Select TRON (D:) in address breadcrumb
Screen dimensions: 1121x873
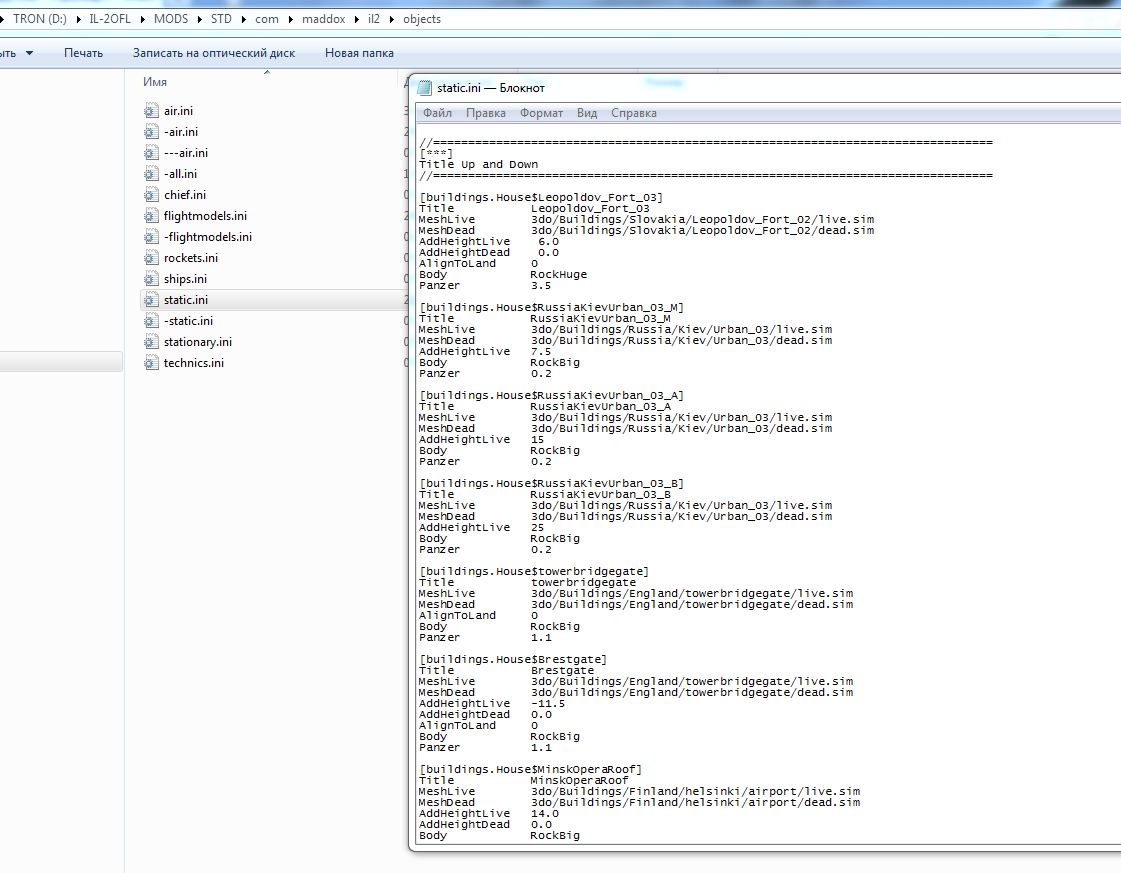click(39, 19)
